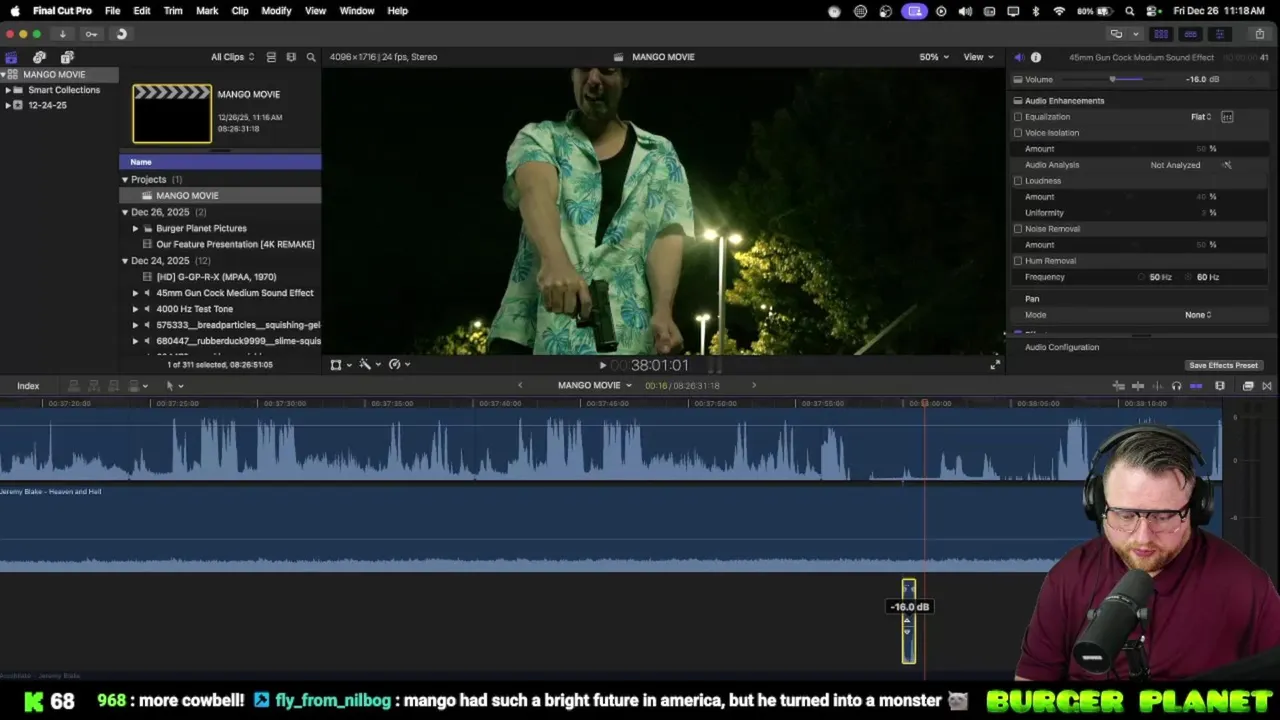Open viewer transform tool menu icon
1280x720 pixels.
click(340, 365)
